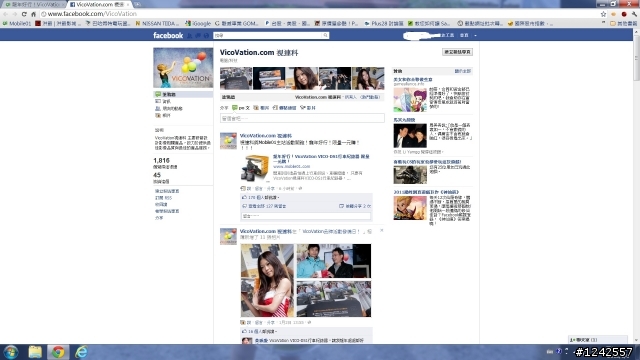The height and width of the screenshot is (360, 640).
Task: Click the Chrome taskbar icon
Action: pos(58,352)
